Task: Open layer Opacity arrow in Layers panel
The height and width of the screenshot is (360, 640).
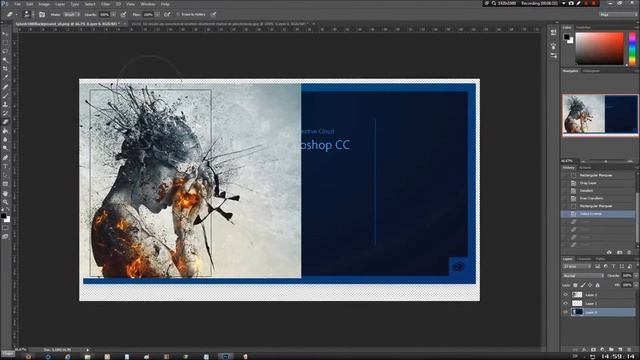Action: tap(636, 276)
